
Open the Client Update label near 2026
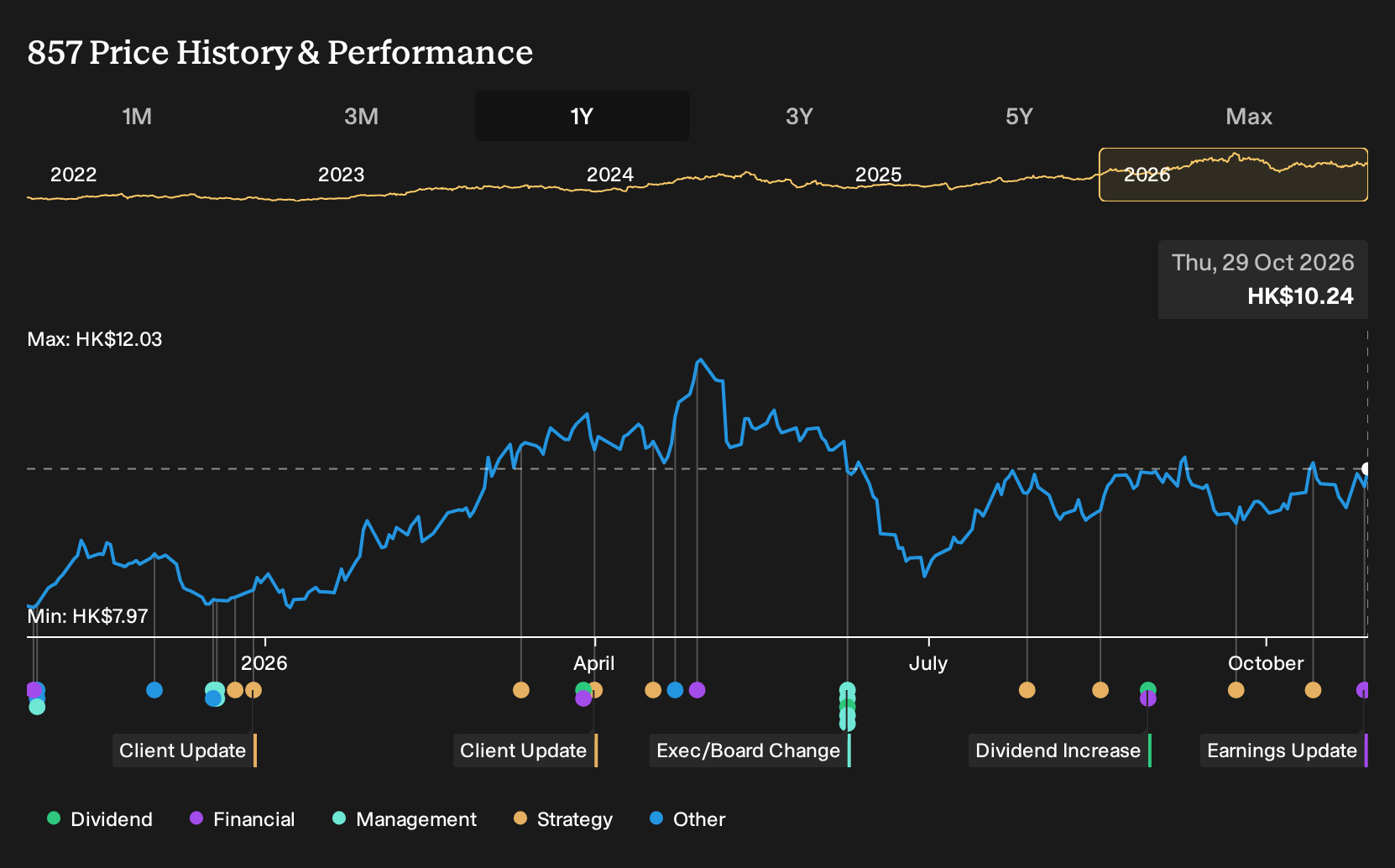[184, 750]
